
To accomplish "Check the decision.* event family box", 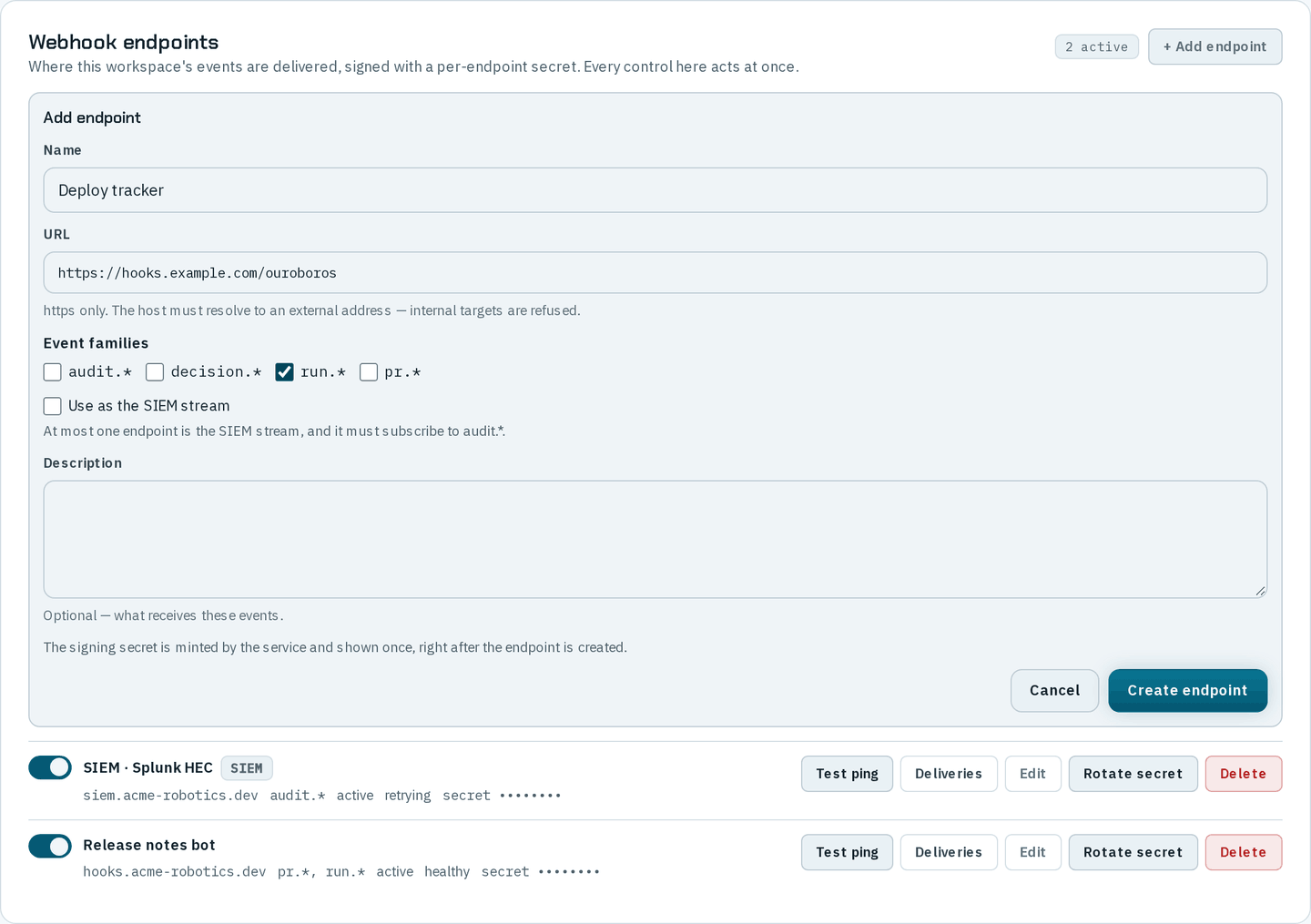I will (155, 372).
